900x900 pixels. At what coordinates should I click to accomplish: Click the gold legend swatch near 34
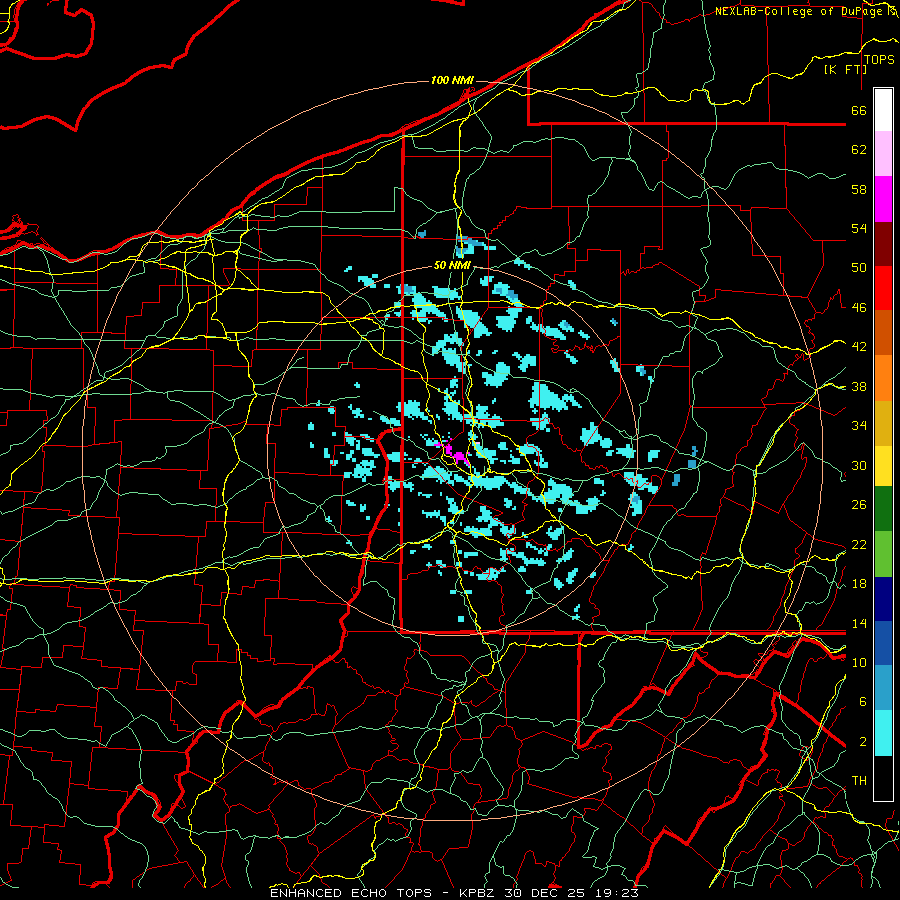click(883, 423)
